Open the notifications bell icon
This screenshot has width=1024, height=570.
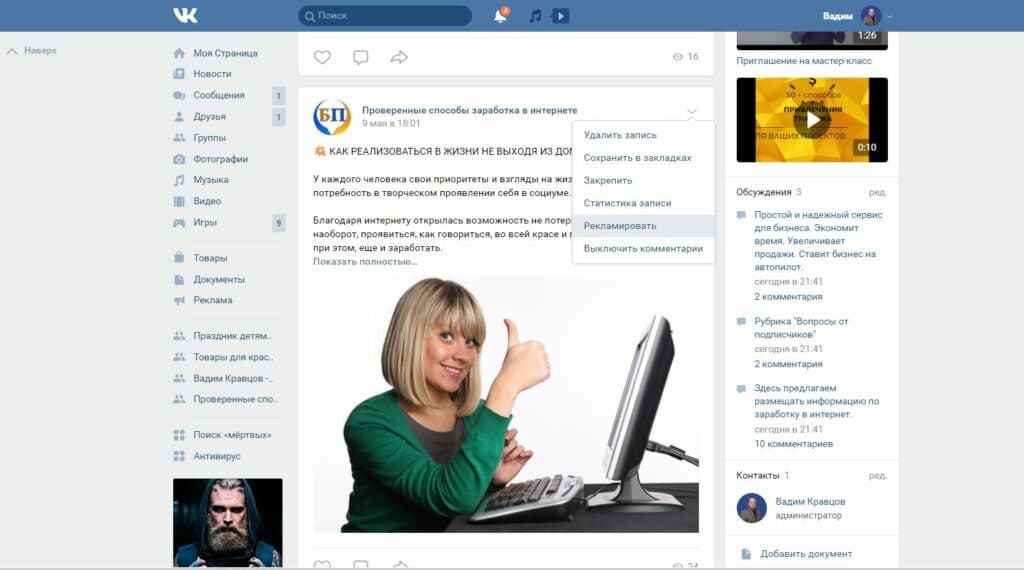(x=500, y=16)
